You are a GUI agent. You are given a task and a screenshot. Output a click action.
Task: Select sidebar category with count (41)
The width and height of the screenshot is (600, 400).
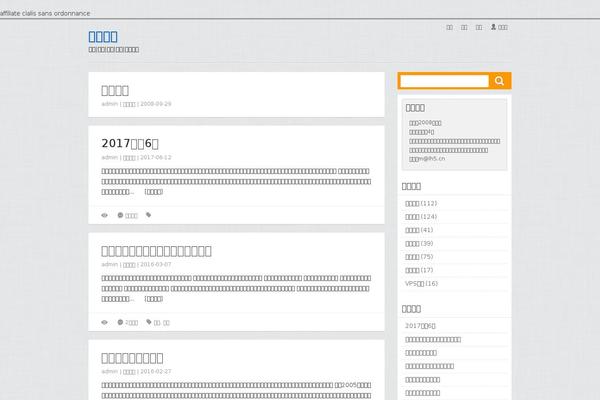click(419, 230)
